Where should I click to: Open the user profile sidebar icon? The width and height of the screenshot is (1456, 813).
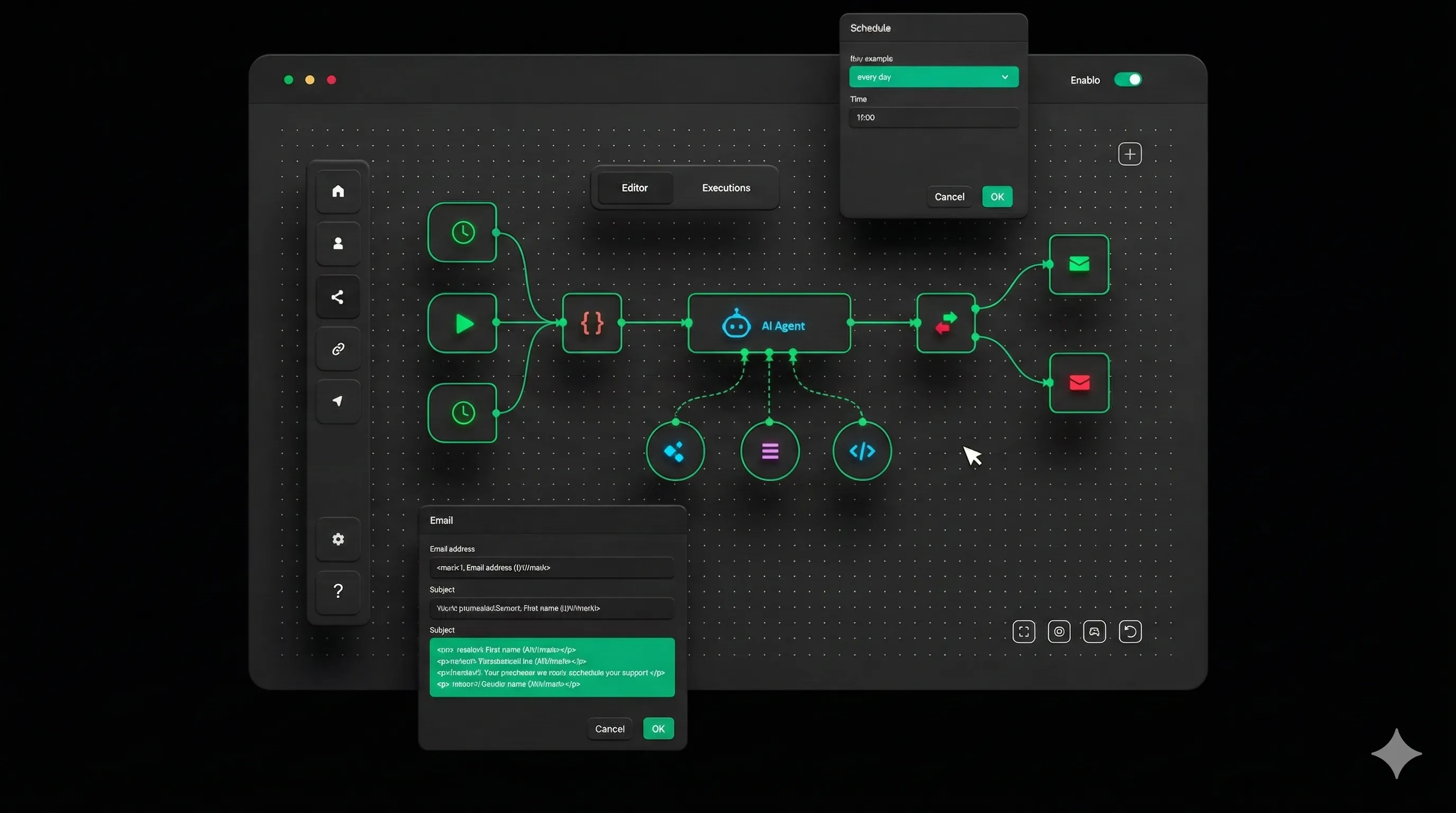click(338, 243)
